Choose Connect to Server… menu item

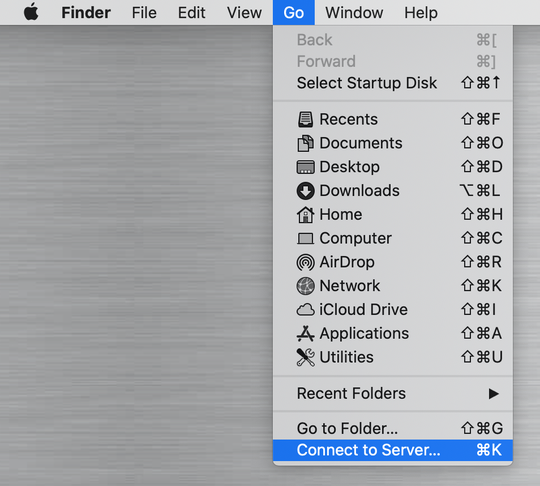click(x=393, y=450)
